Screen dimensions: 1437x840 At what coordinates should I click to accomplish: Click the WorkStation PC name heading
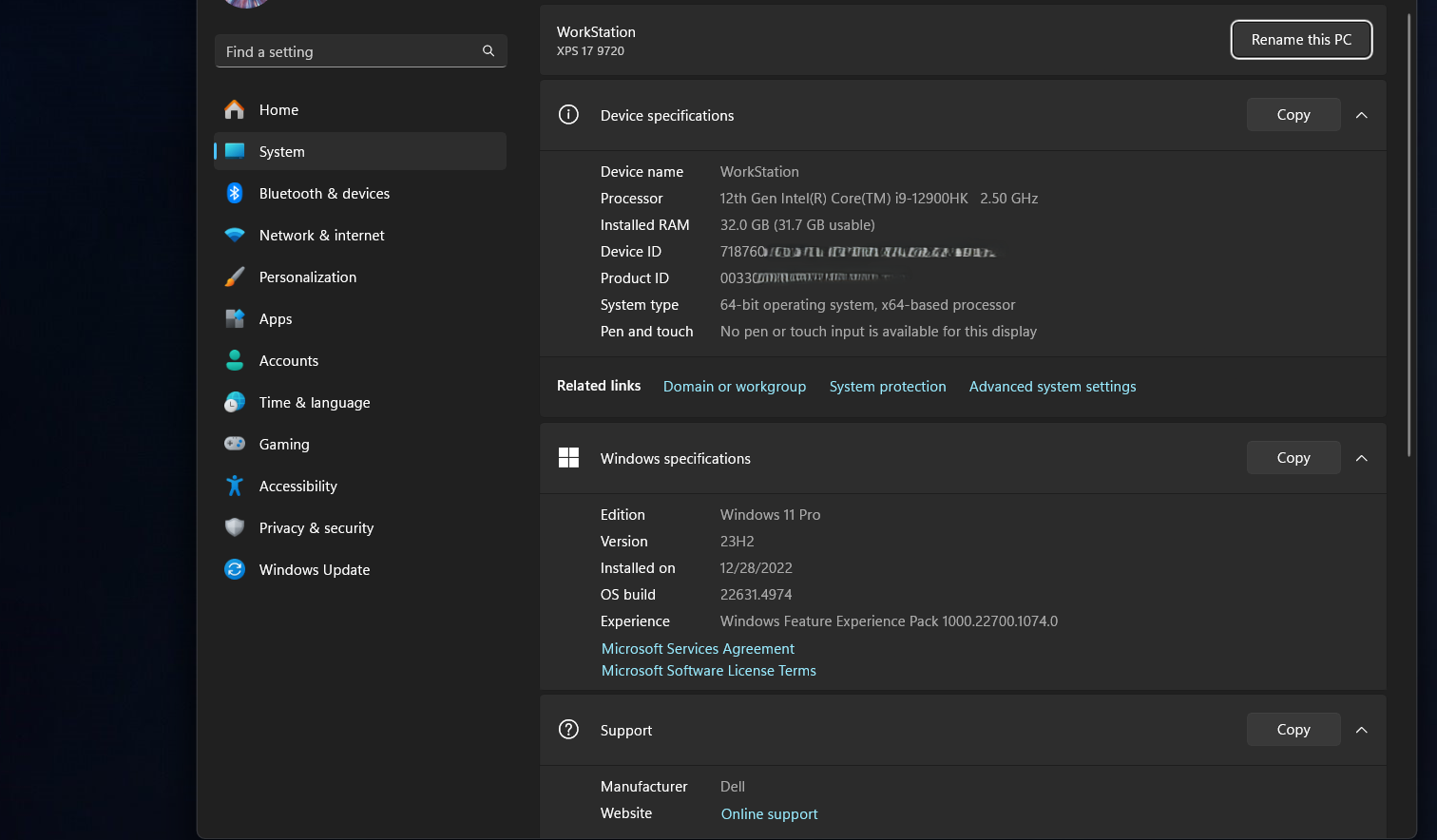coord(596,31)
